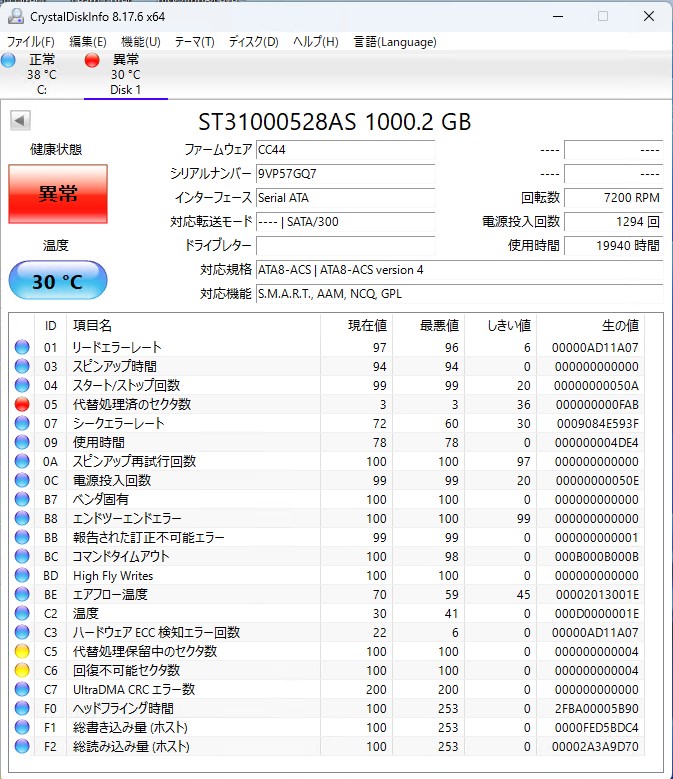673x779 pixels.
Task: Click status orb for B8 エンドツーエンドエラー
Action: [x=22, y=518]
